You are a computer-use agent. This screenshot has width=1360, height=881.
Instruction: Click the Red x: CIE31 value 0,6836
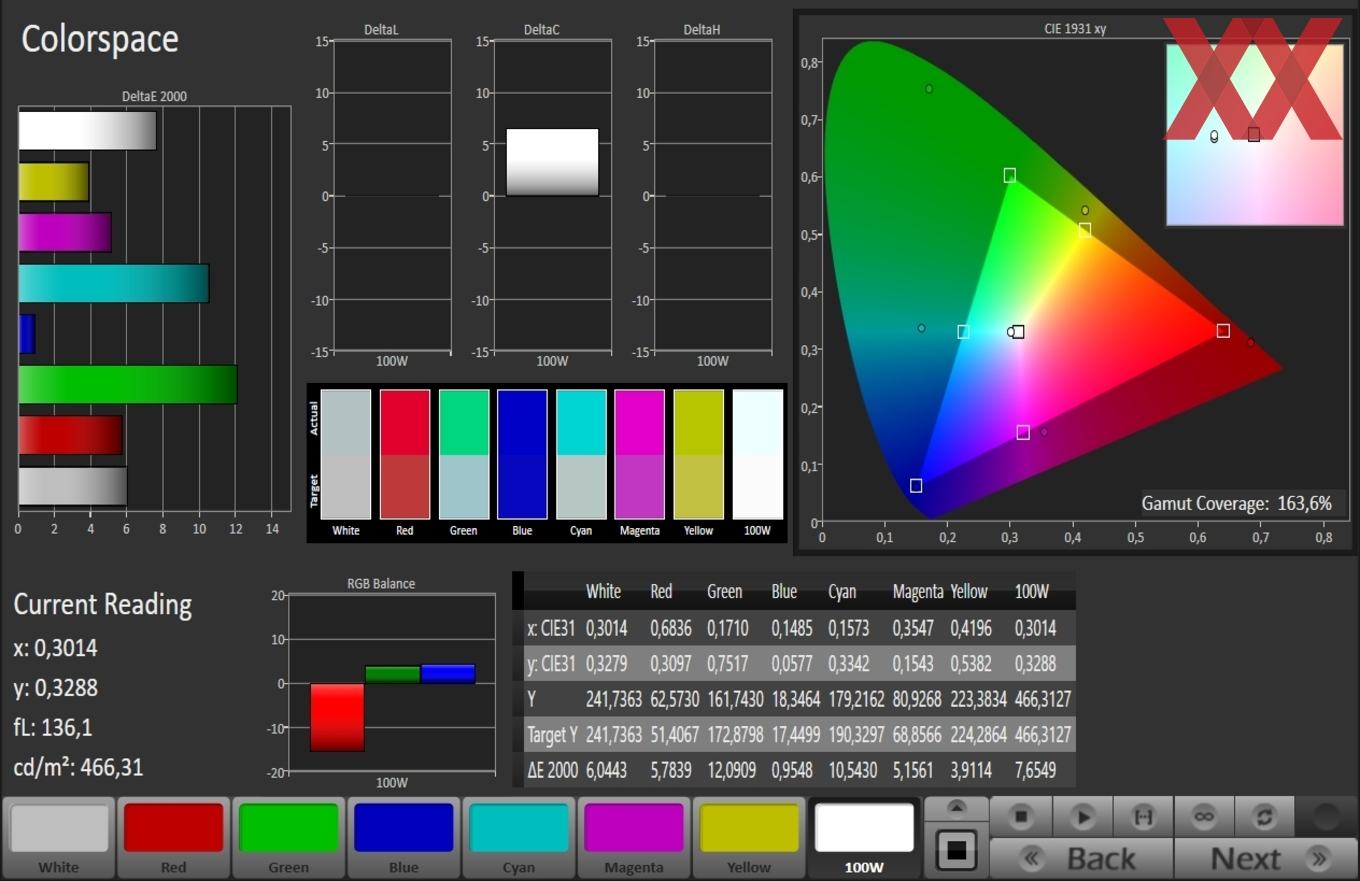point(671,629)
